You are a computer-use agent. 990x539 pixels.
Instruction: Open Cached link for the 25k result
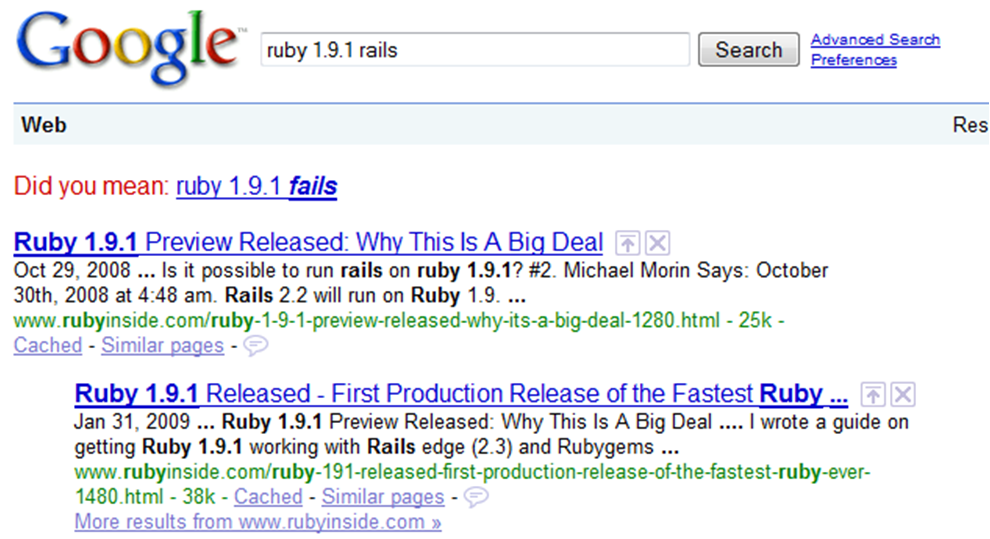[48, 345]
